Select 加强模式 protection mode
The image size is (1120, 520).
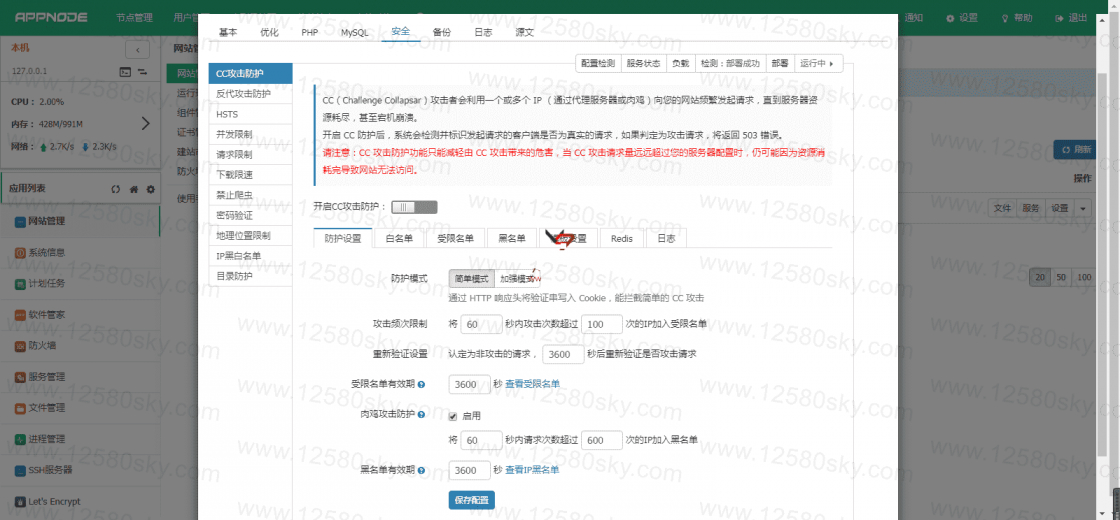pyautogui.click(x=517, y=279)
